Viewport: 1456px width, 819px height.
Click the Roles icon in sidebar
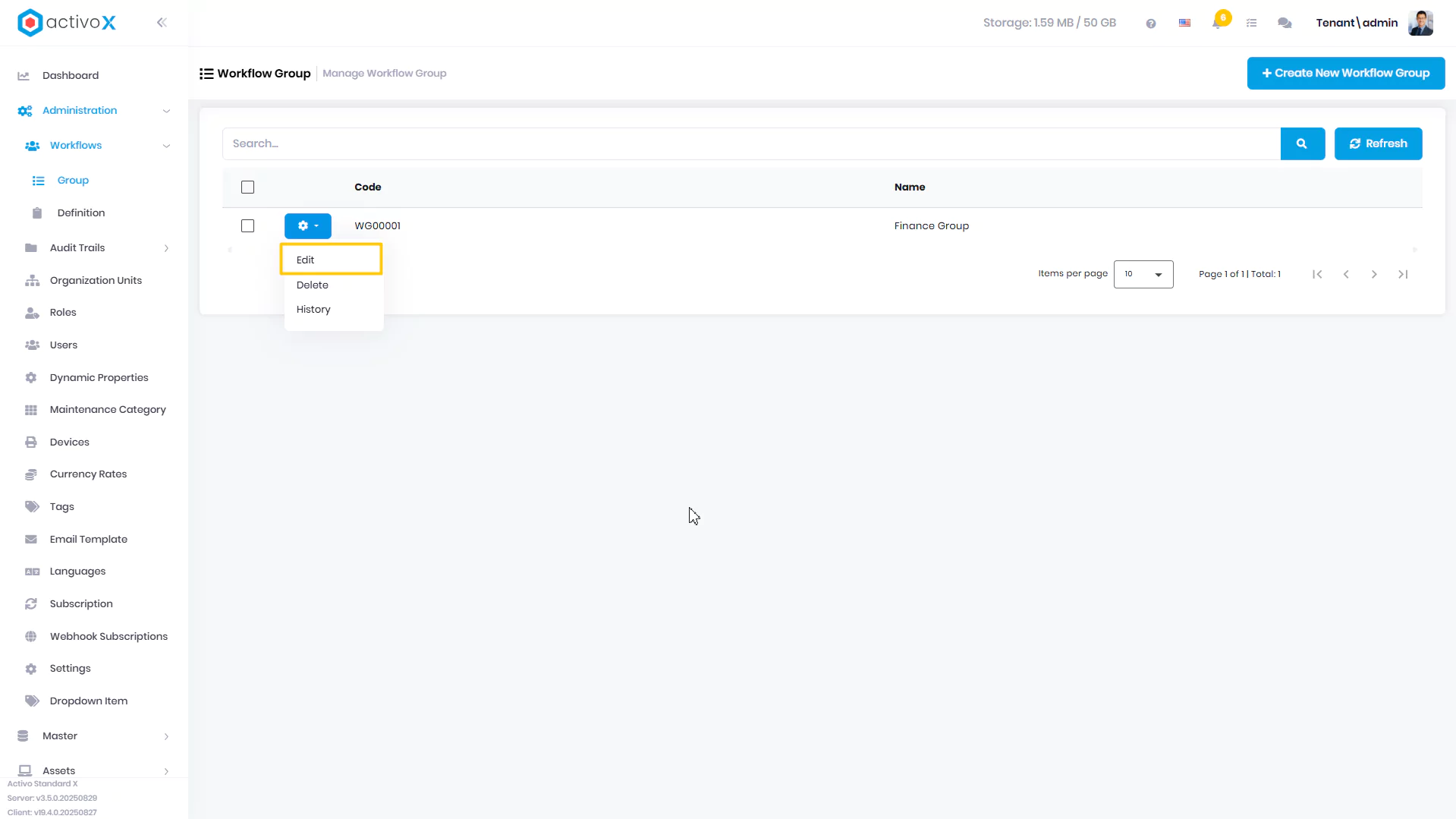[x=32, y=313]
